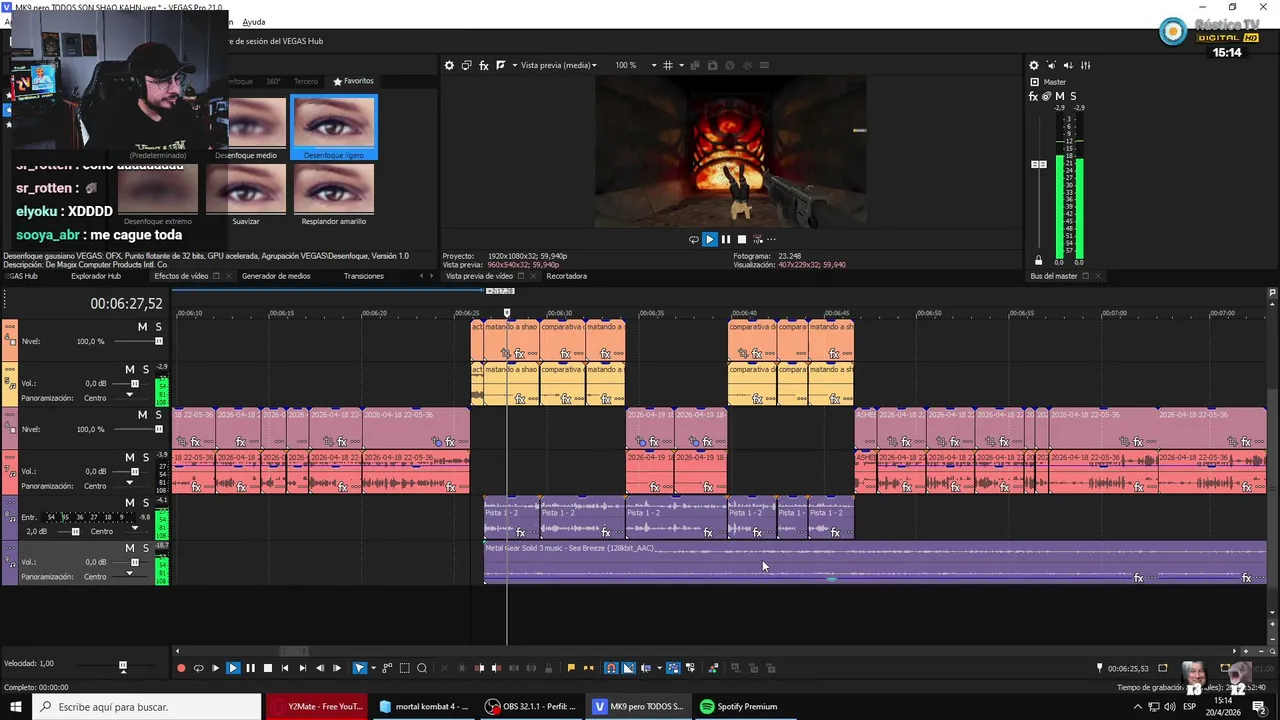This screenshot has width=1280, height=720.
Task: Open the Normal edit tool dropdown arrow
Action: 372,668
